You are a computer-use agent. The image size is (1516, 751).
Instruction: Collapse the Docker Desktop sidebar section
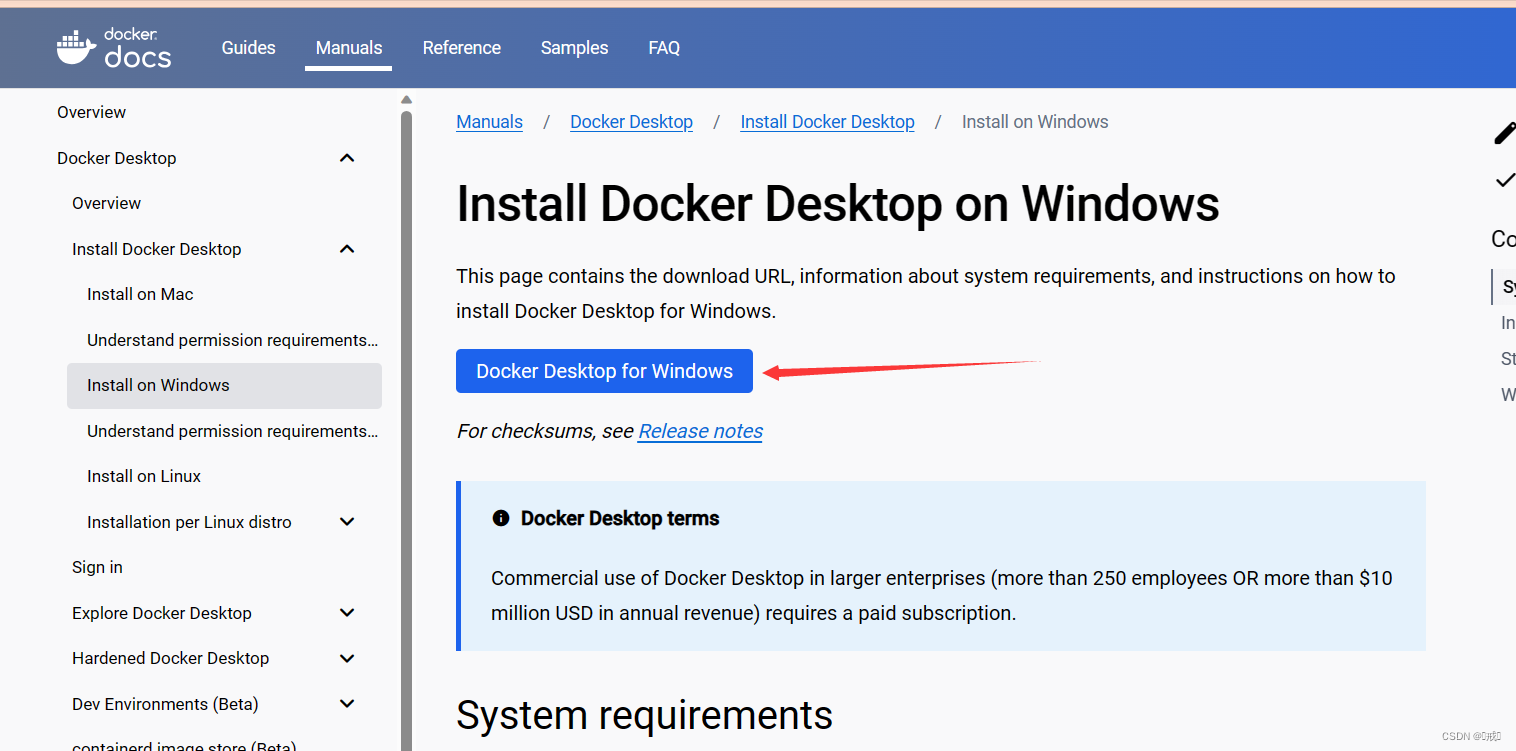347,158
